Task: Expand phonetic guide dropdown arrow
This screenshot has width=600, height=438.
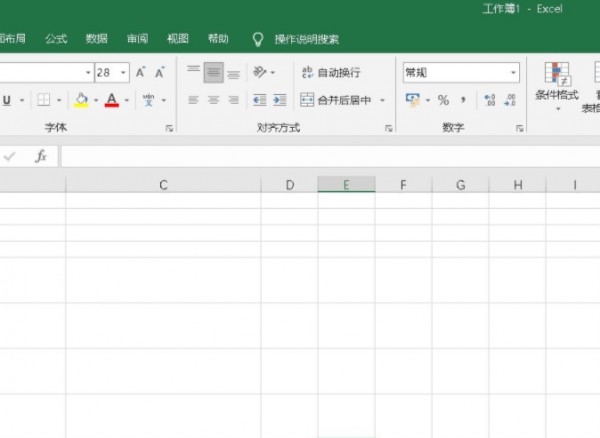Action: tap(164, 101)
